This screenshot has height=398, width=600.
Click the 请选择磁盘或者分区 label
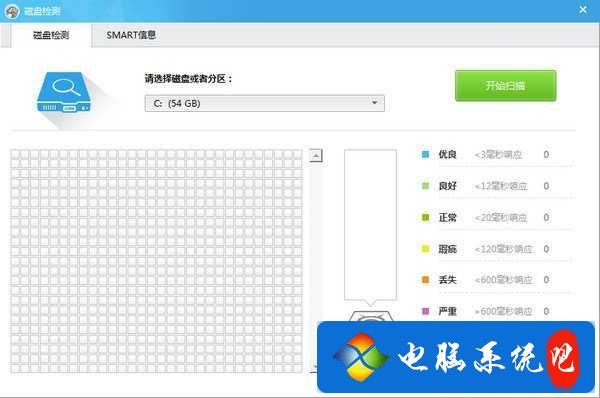[189, 79]
